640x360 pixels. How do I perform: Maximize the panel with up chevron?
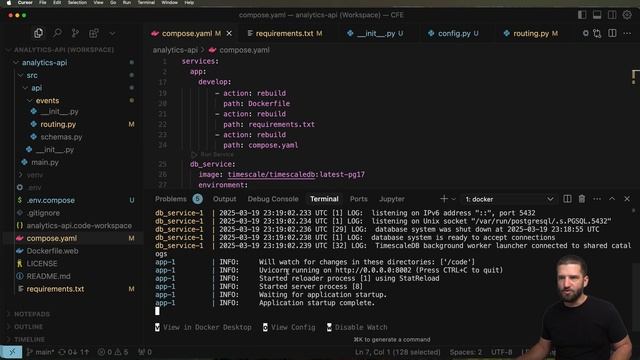[x=612, y=199]
